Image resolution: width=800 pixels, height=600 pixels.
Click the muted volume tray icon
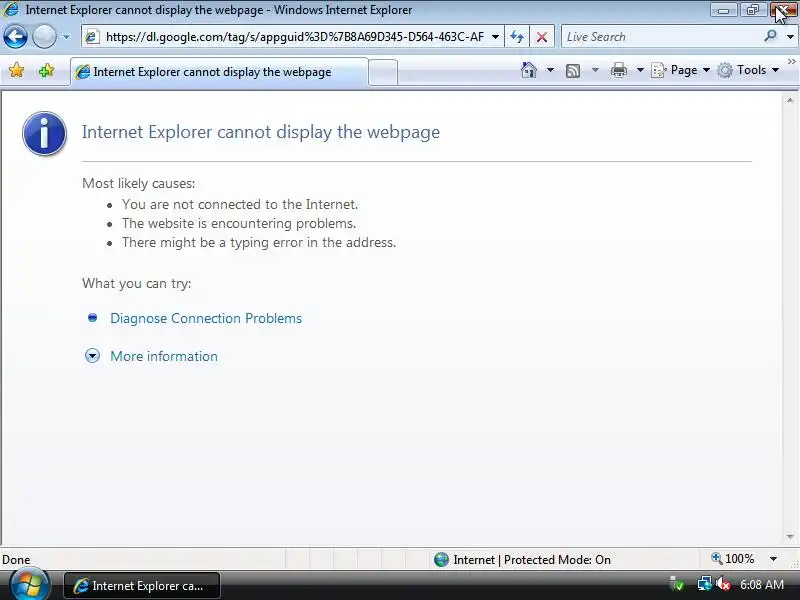723,584
